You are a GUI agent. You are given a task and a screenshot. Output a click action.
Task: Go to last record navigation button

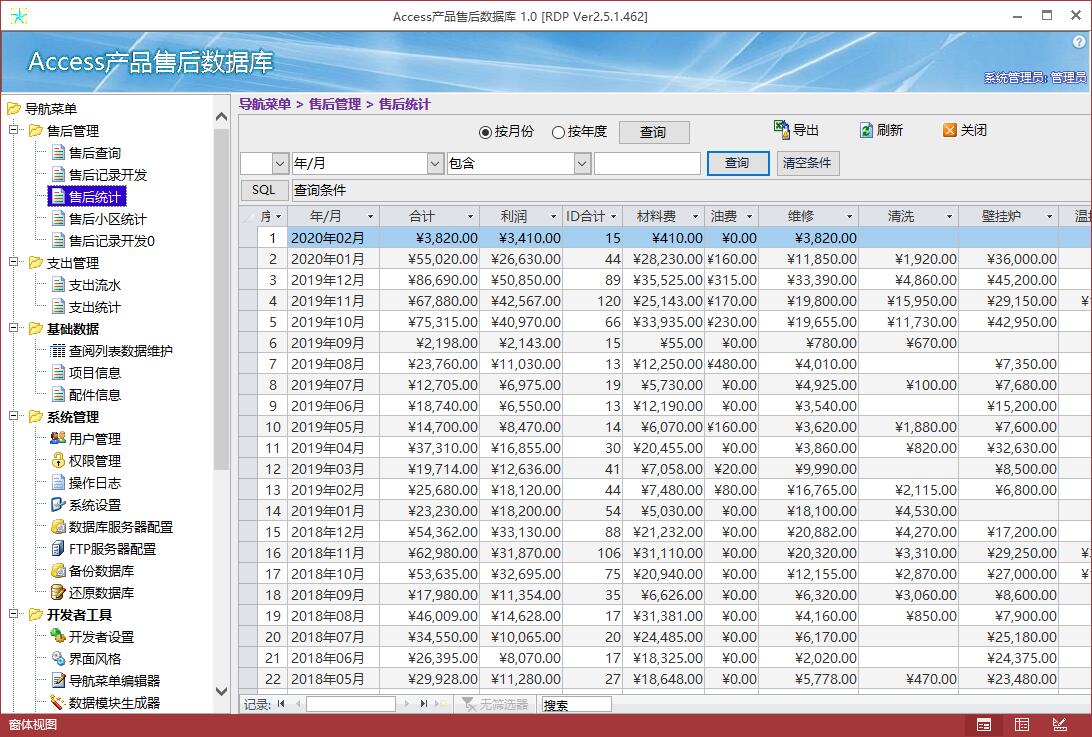[423, 704]
